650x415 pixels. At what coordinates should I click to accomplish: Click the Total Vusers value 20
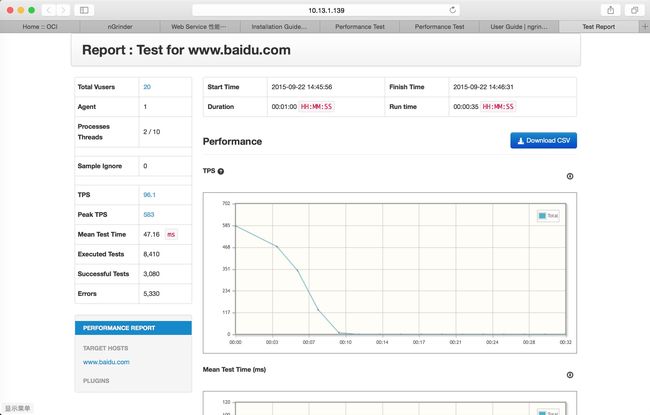[147, 87]
